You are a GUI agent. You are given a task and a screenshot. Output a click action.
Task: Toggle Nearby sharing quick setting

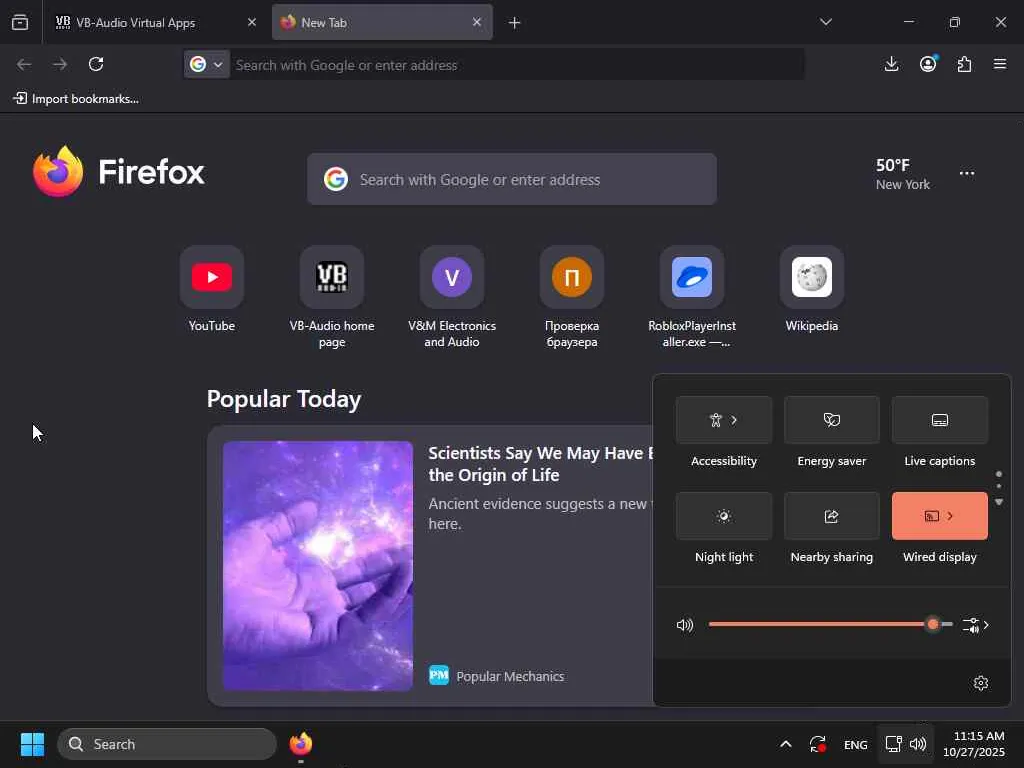831,516
